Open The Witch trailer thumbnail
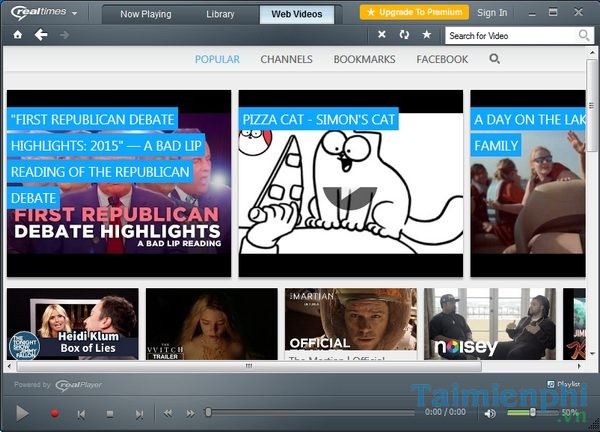Viewport: 600px width, 432px height. pos(212,324)
